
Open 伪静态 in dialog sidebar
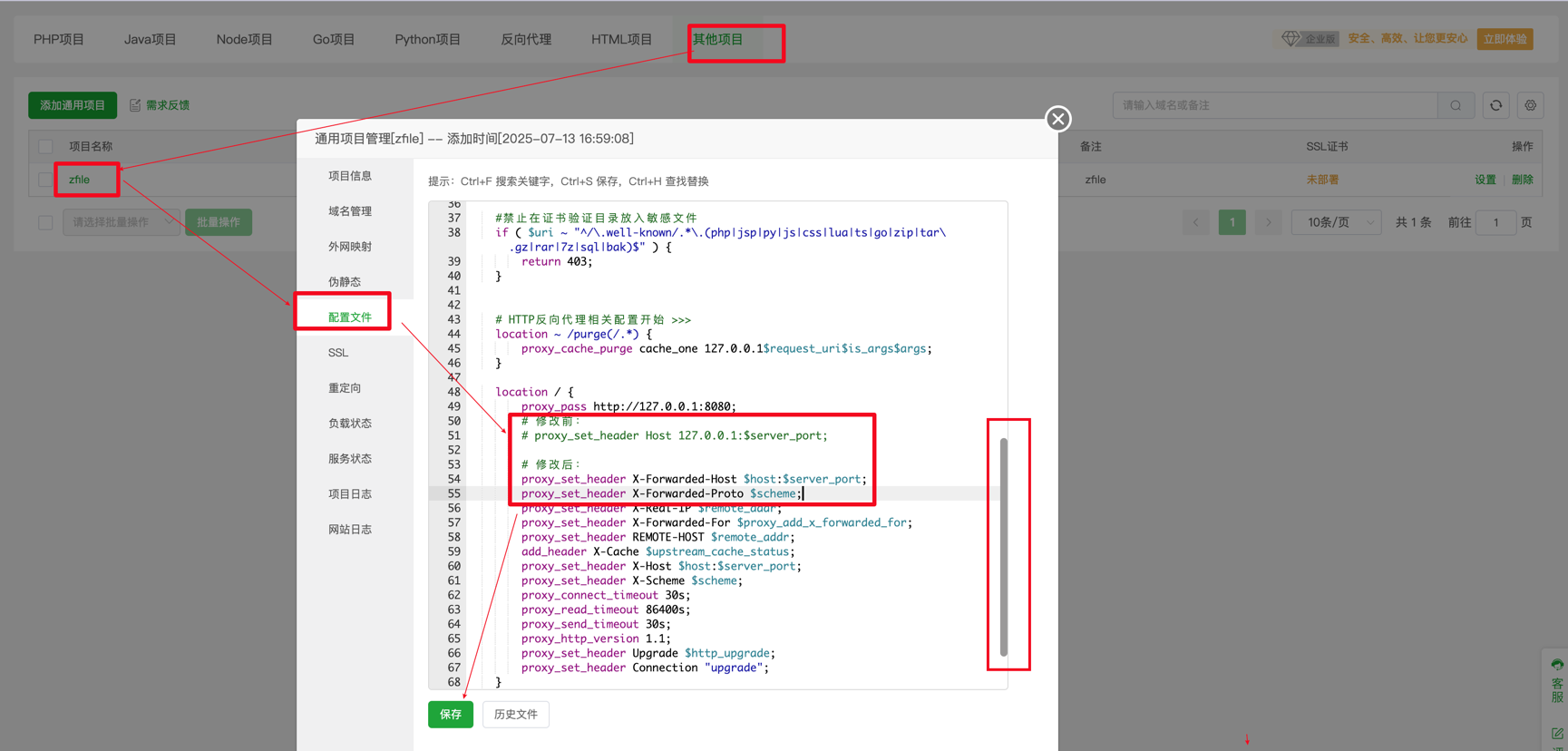pyautogui.click(x=345, y=282)
